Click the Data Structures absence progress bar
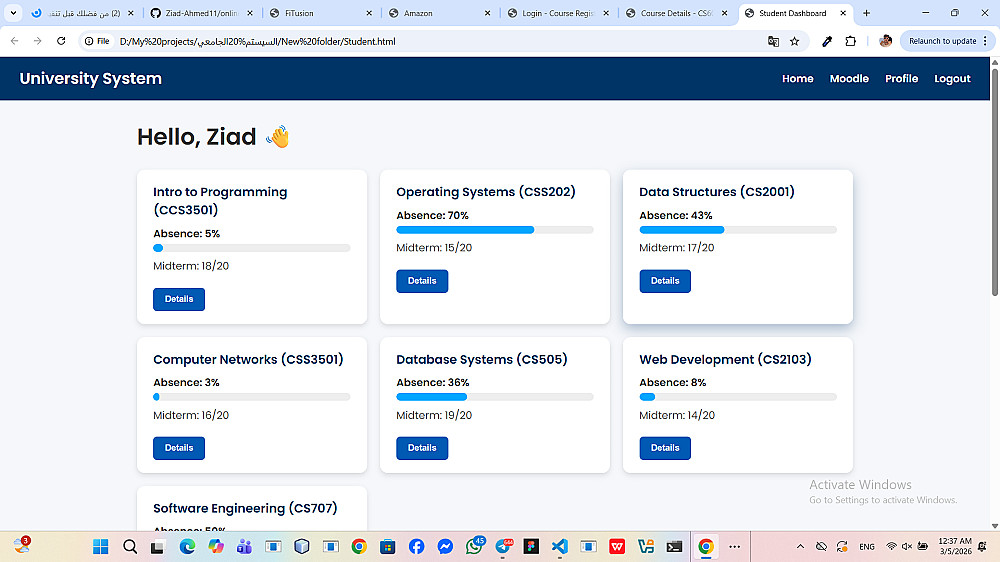This screenshot has height=562, width=1000. tap(738, 230)
